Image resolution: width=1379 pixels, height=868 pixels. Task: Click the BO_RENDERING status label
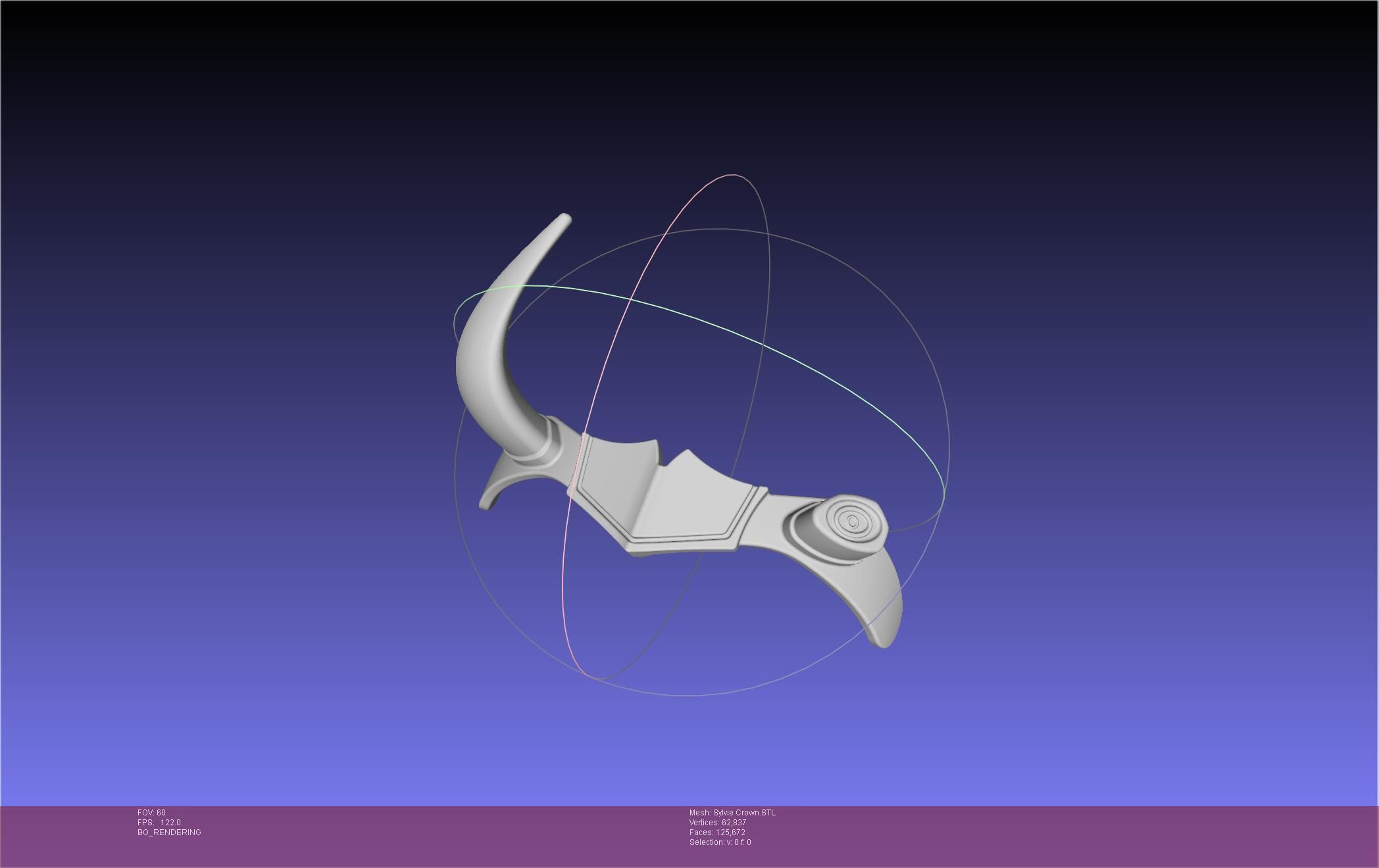click(x=169, y=832)
